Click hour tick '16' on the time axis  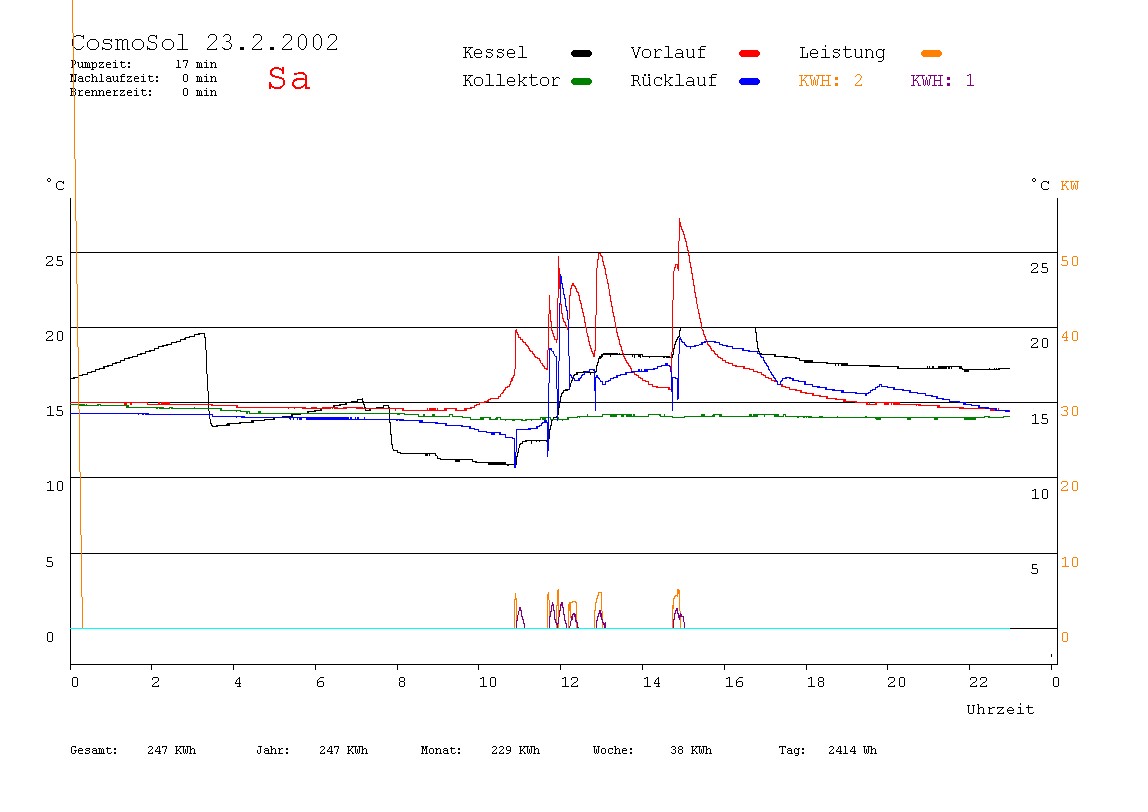734,682
